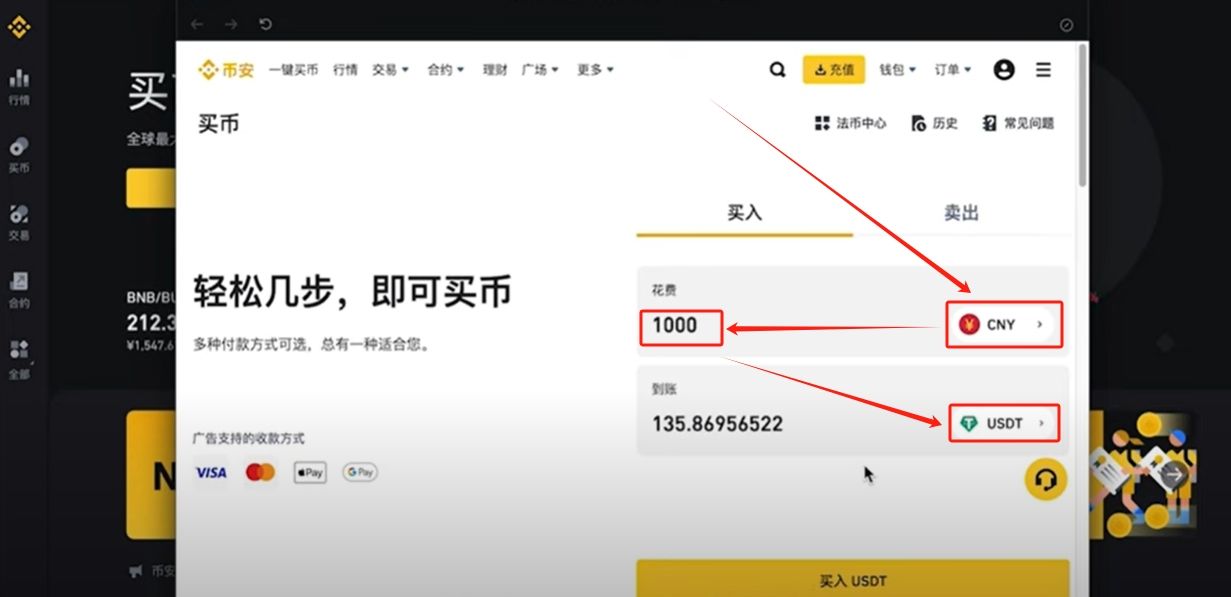
Task: Expand the 交易 menu
Action: tap(391, 70)
